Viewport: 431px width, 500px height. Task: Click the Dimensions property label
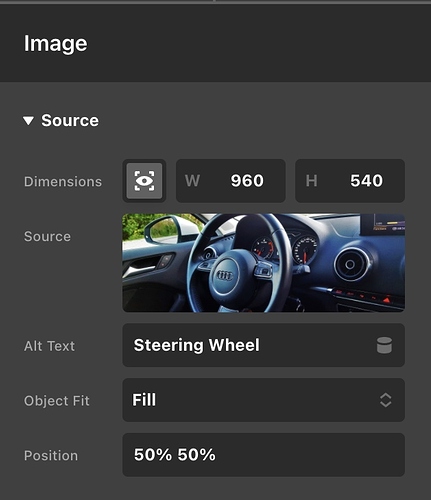(x=63, y=182)
